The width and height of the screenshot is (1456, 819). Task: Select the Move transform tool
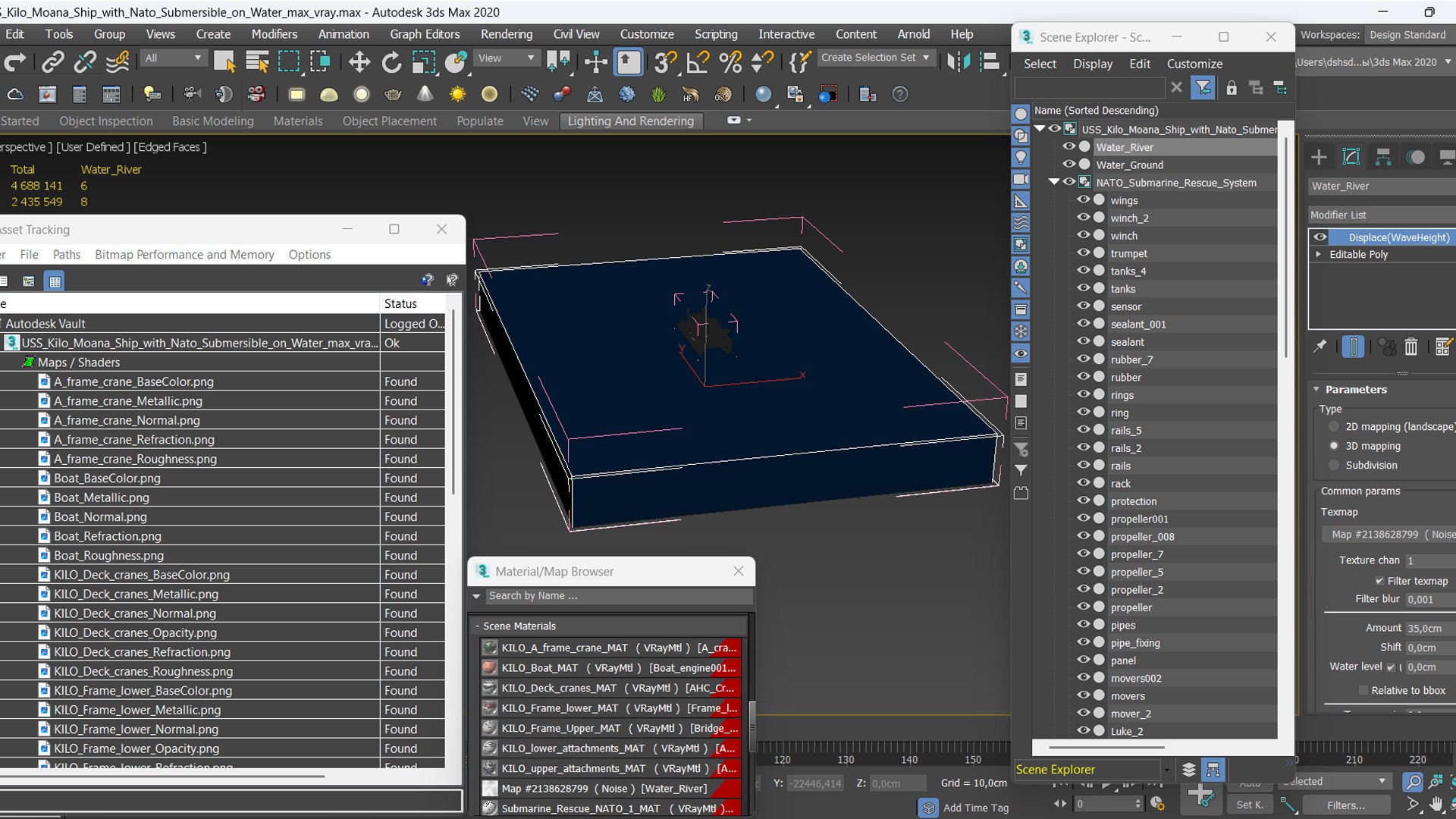[x=359, y=62]
